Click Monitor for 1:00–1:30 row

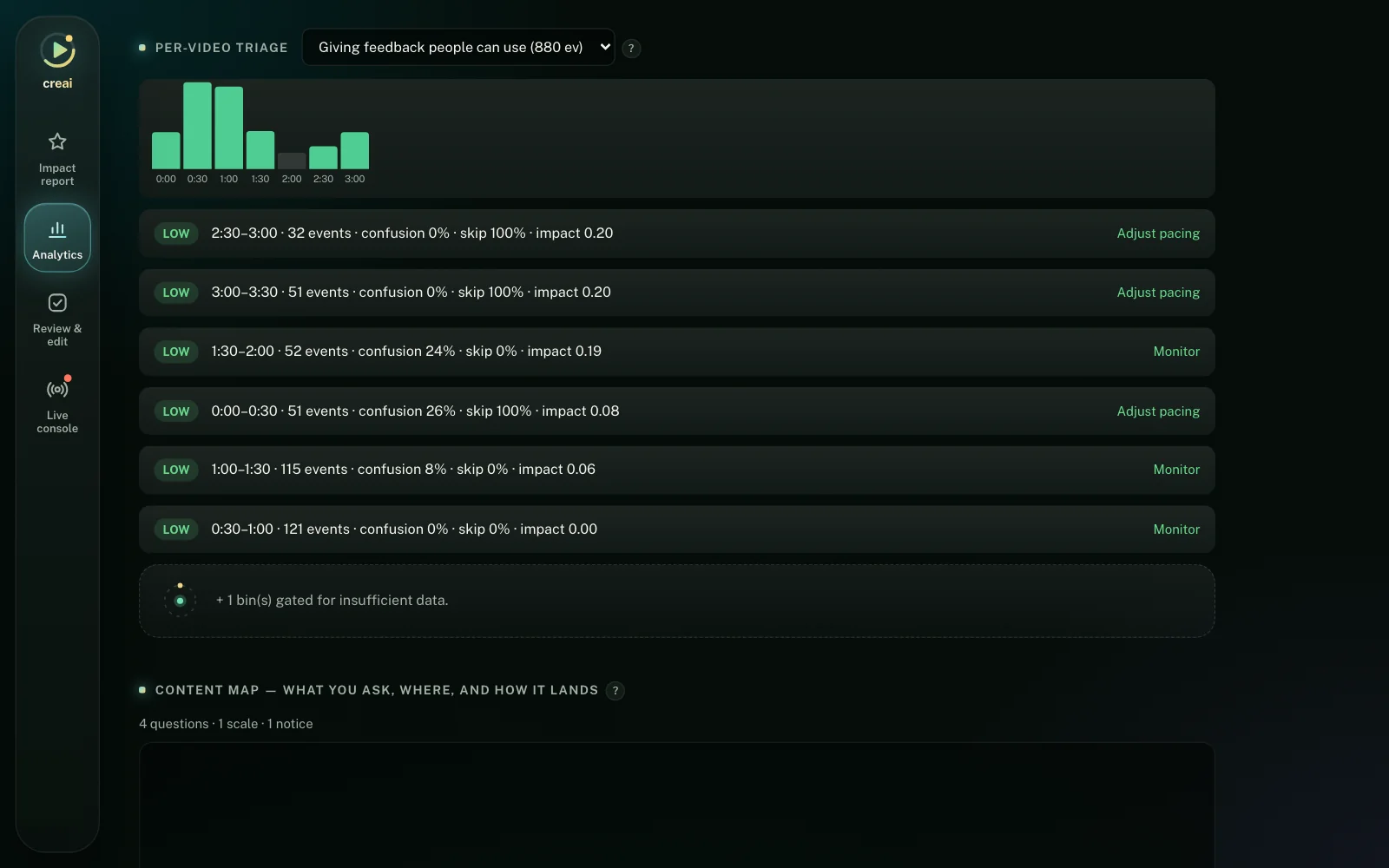pyautogui.click(x=1176, y=470)
